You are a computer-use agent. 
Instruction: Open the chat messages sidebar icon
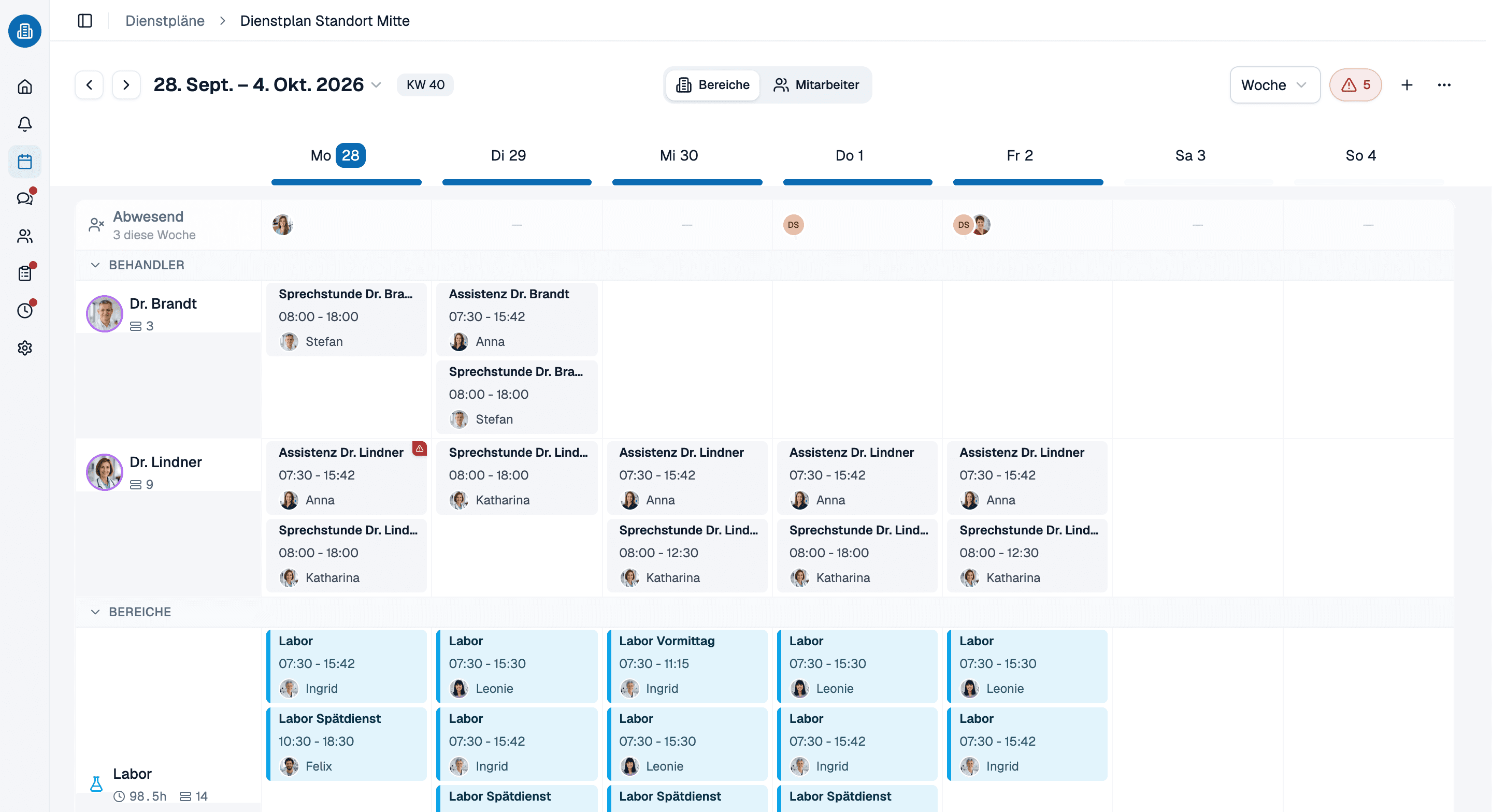point(25,199)
